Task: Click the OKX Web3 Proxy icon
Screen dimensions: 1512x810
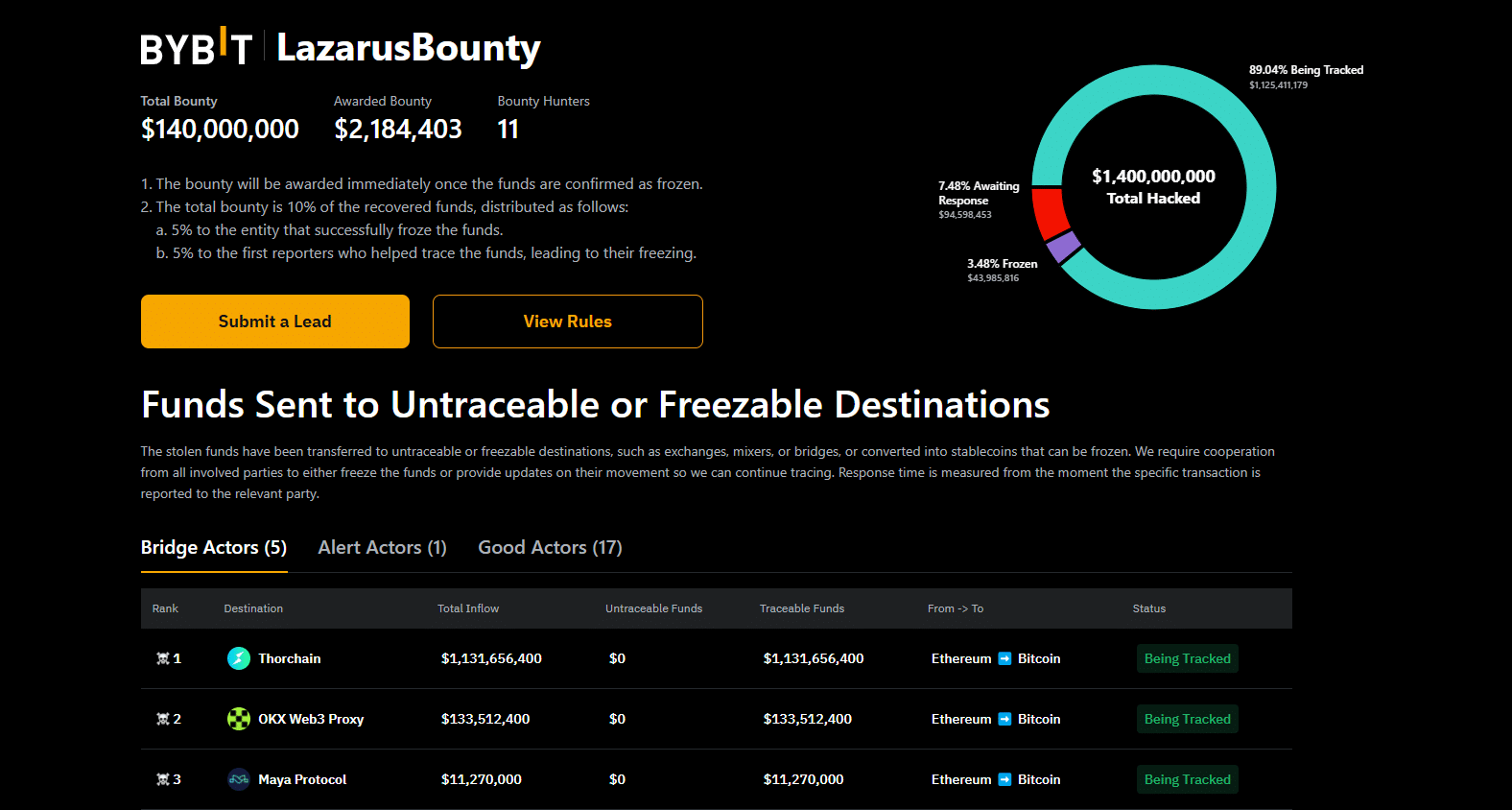Action: click(x=239, y=719)
